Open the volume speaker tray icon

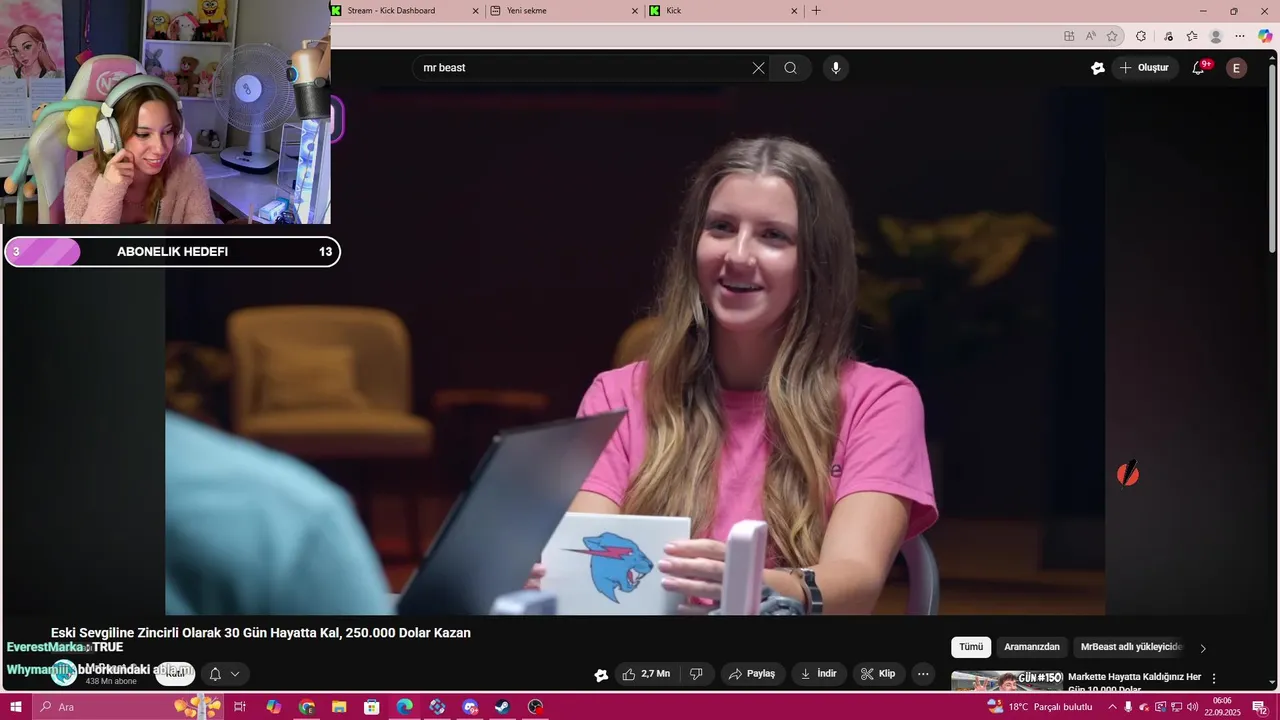pyautogui.click(x=1193, y=707)
